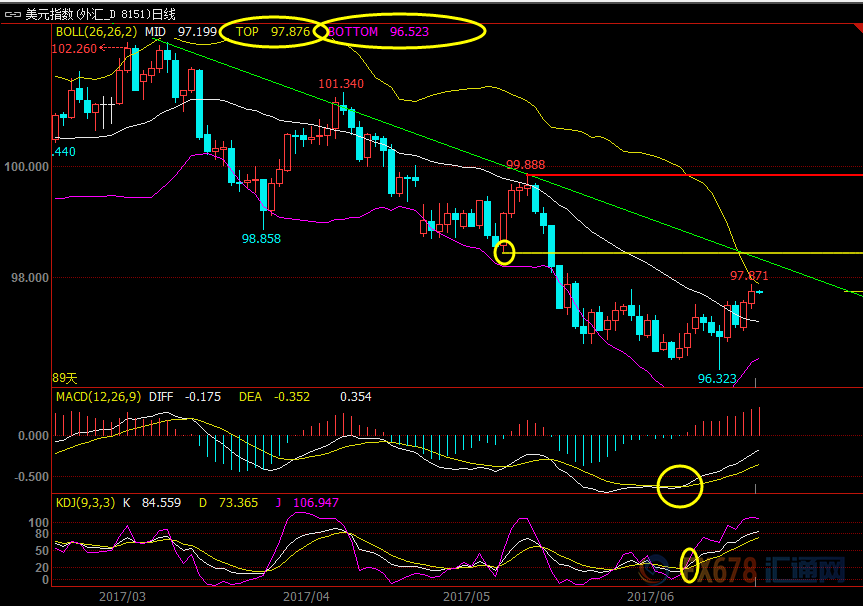Open the KDJ(9,3,3) indicator label

click(x=87, y=502)
